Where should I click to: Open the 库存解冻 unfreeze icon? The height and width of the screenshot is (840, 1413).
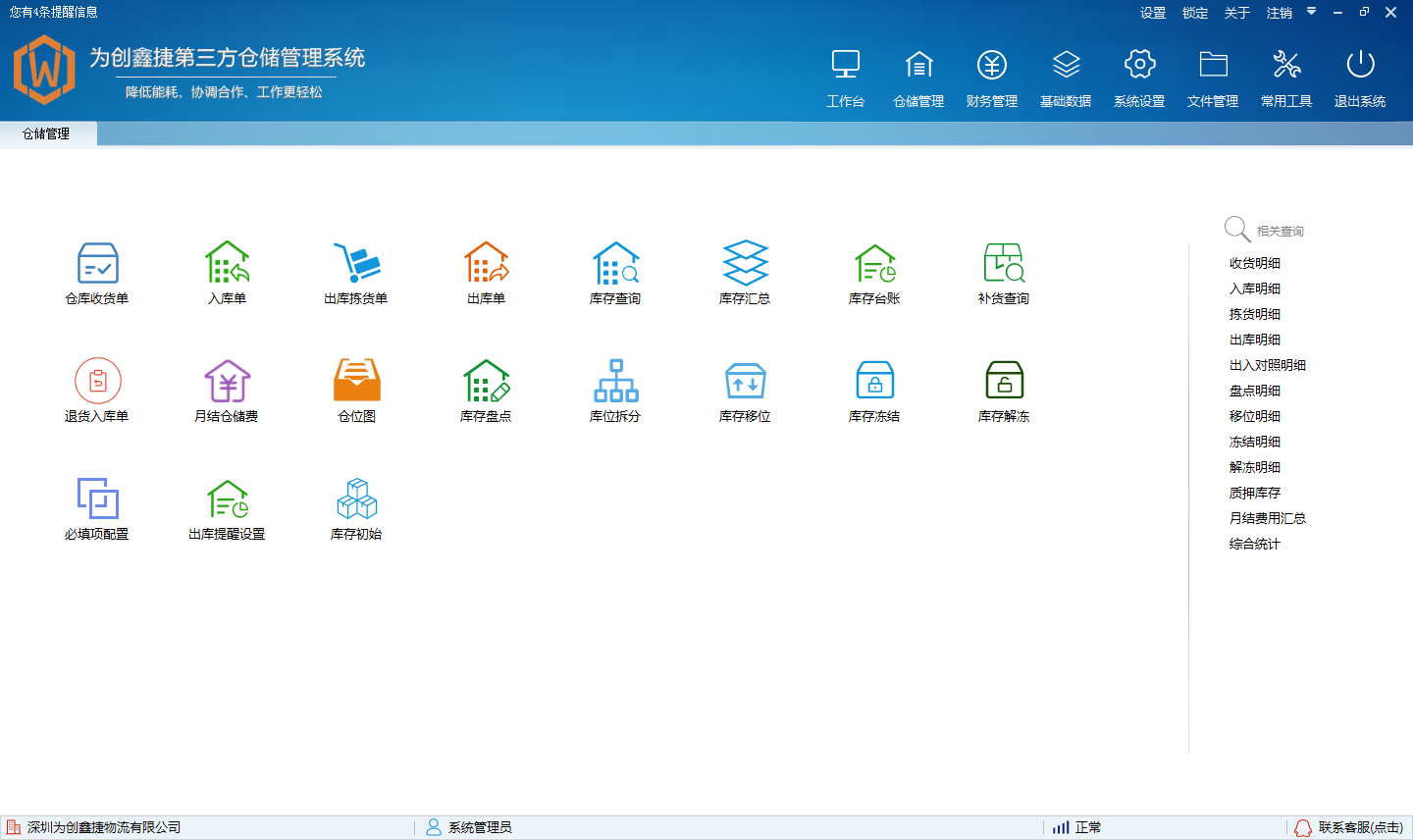click(x=1004, y=381)
